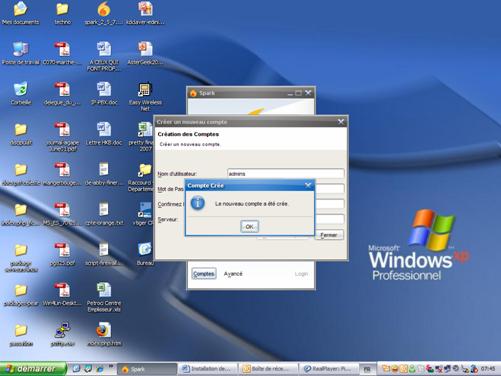Image resolution: width=501 pixels, height=376 pixels.
Task: Click the greyed Login button in Spark
Action: [301, 274]
